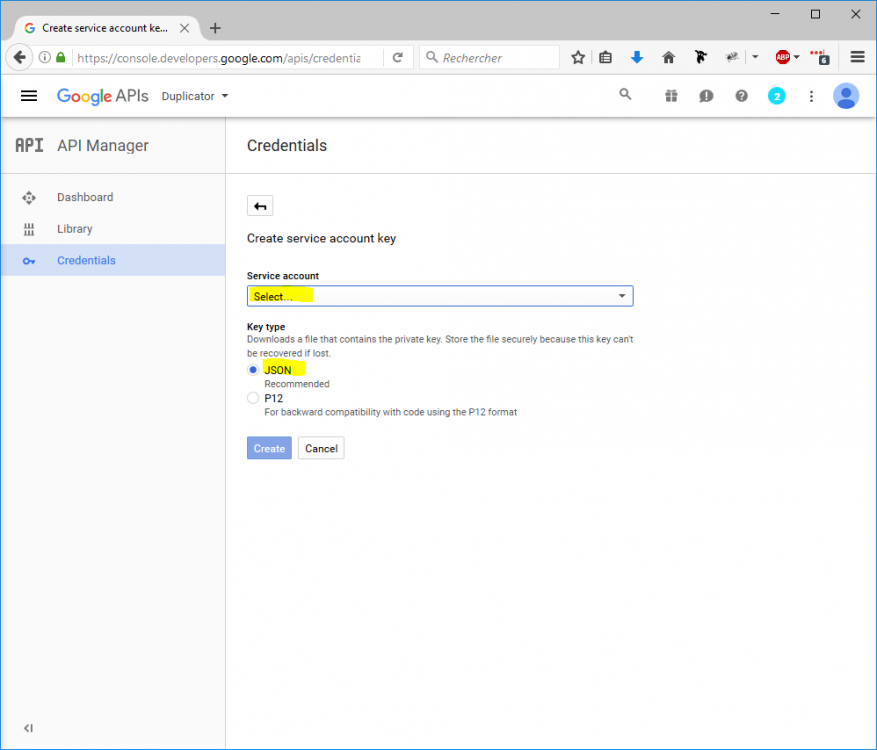Image resolution: width=877 pixels, height=750 pixels.
Task: Go to Dashboard in sidebar
Action: 85,197
